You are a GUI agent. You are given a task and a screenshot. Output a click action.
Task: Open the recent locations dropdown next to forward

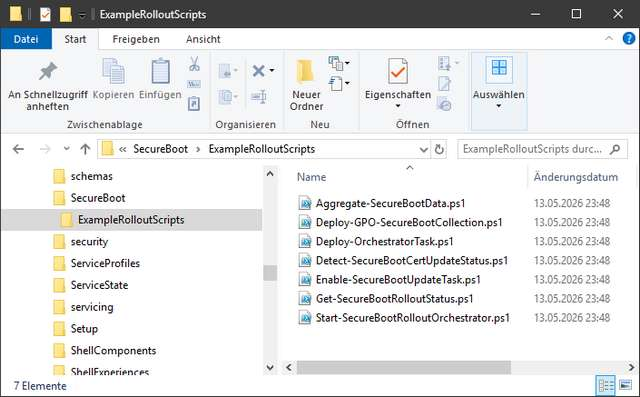pos(67,149)
